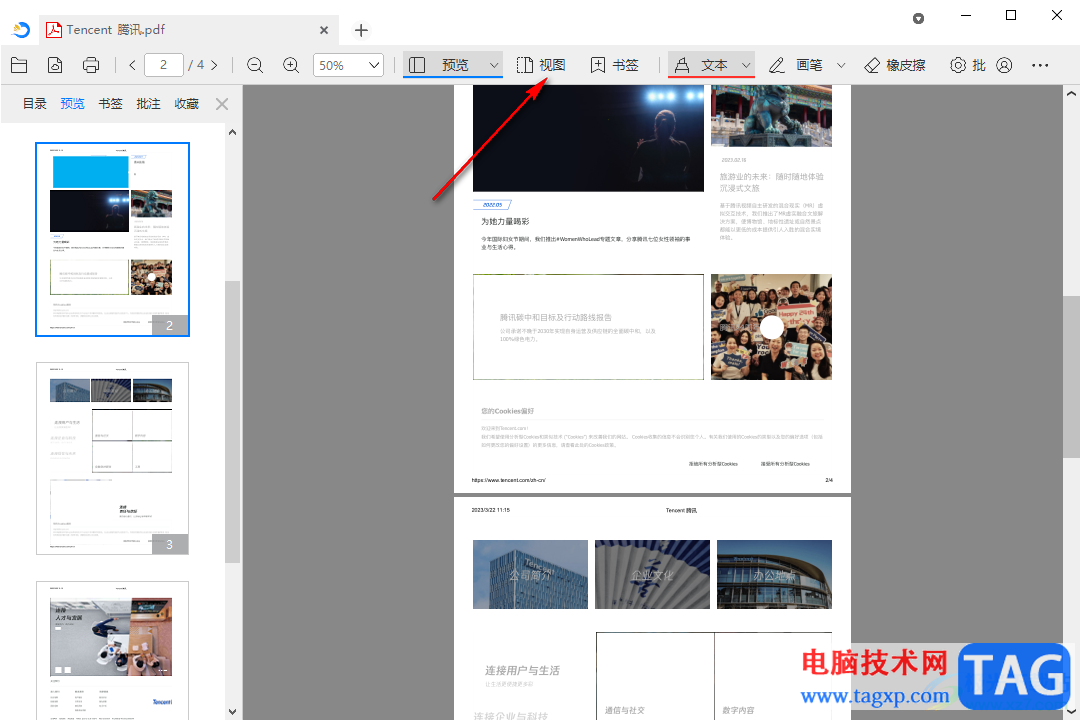Open a file with the folder icon
This screenshot has width=1081, height=721.
19,65
